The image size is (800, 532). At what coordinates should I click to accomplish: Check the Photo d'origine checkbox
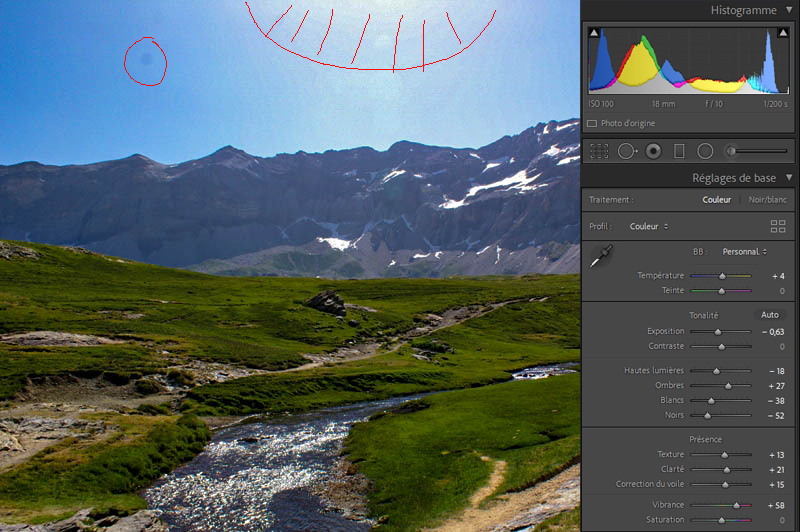pyautogui.click(x=592, y=123)
